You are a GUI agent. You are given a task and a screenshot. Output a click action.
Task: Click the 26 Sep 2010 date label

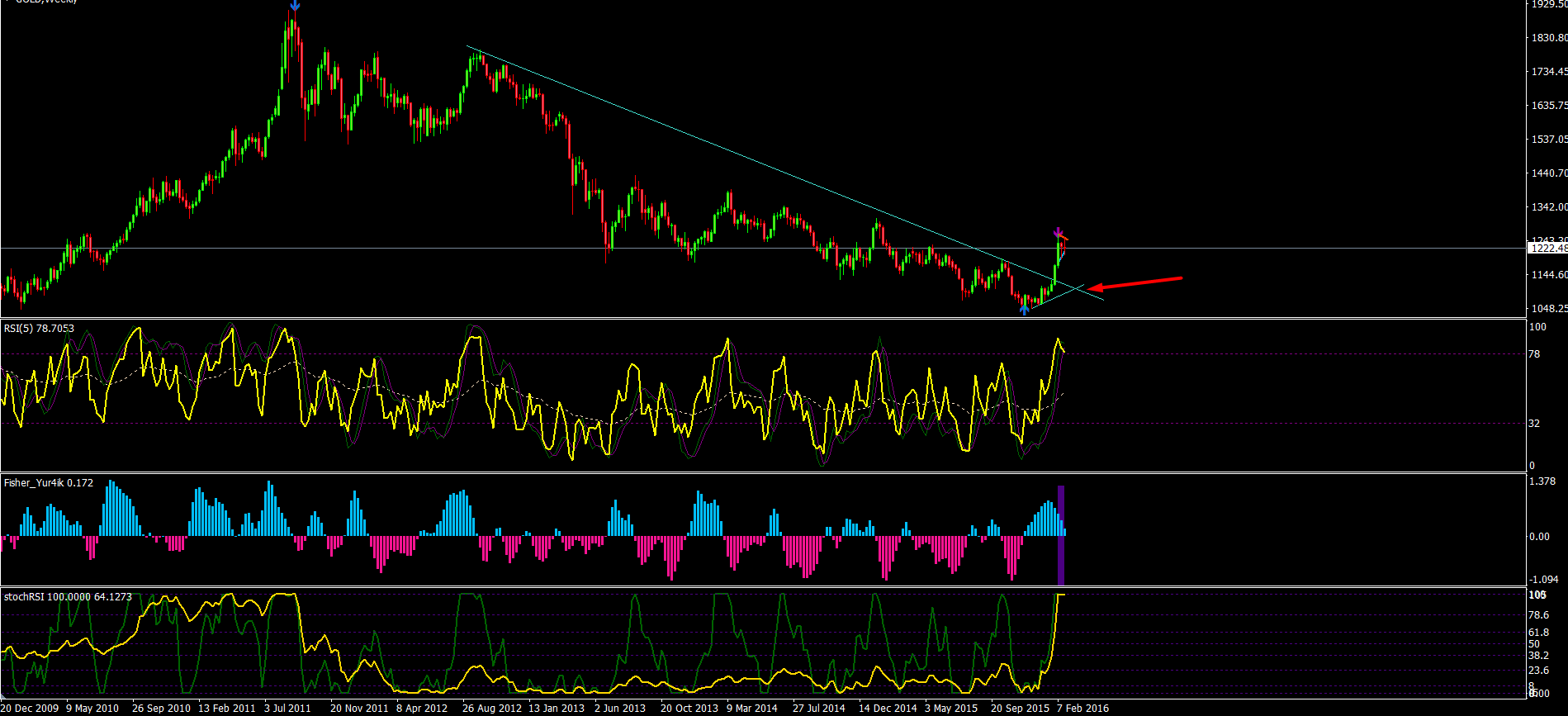point(161,709)
